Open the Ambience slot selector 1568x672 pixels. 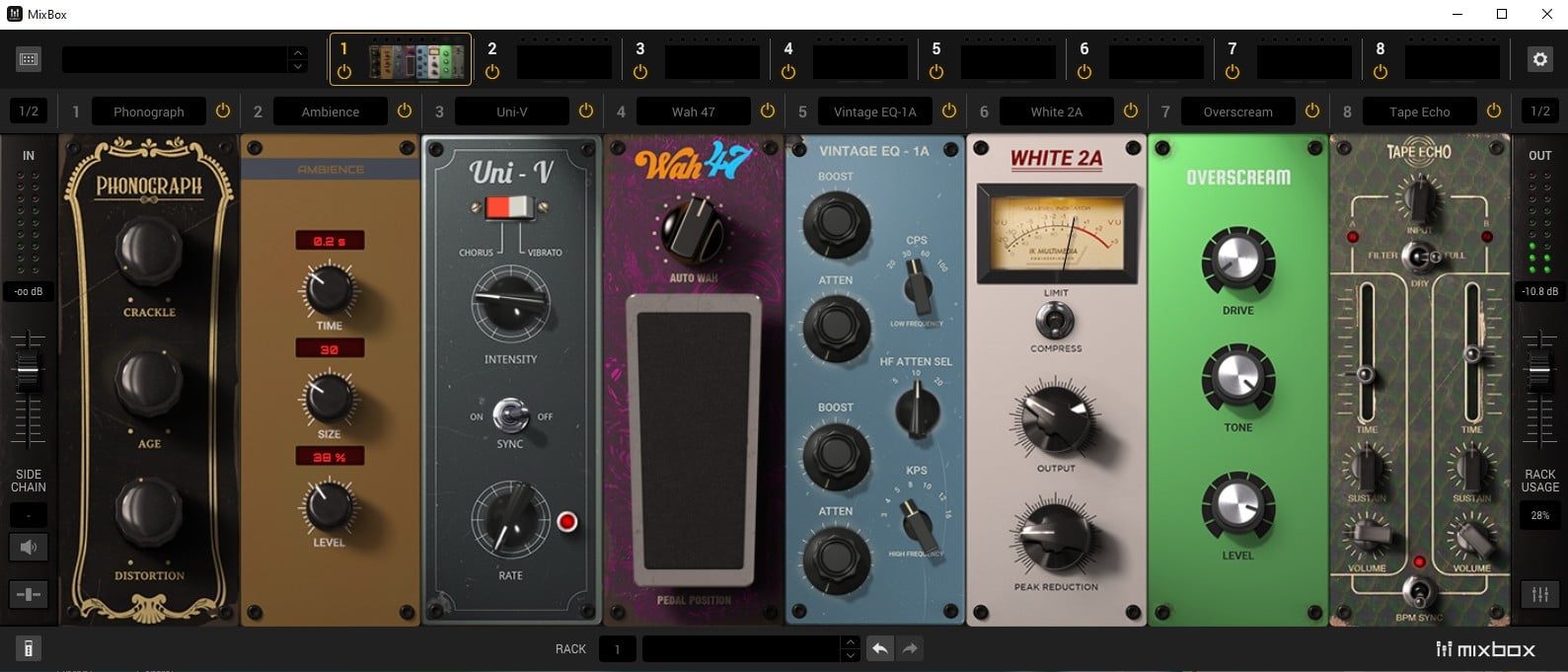(x=331, y=112)
